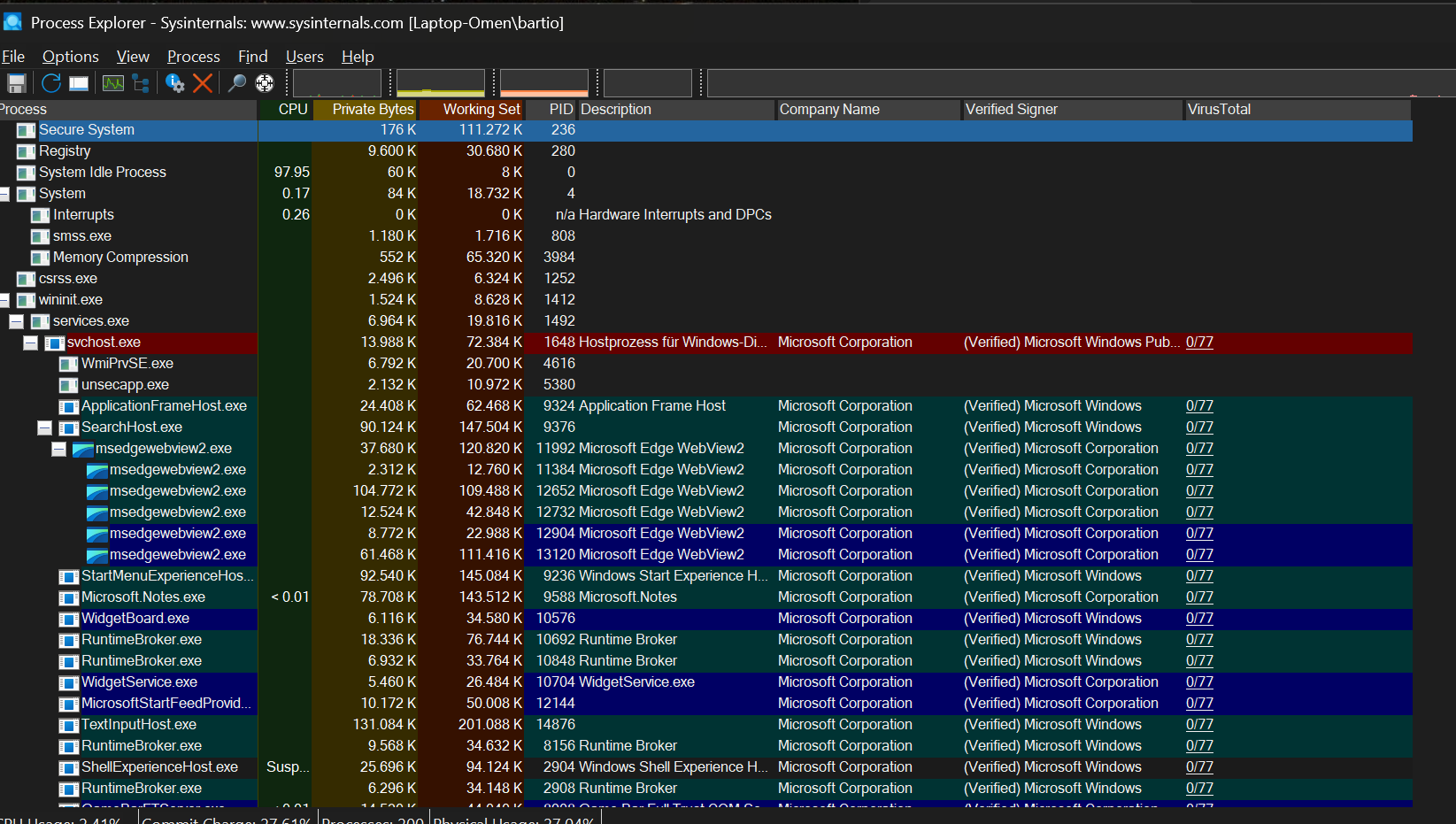The width and height of the screenshot is (1456, 824).
Task: Open System Information graph icon
Action: tap(113, 83)
